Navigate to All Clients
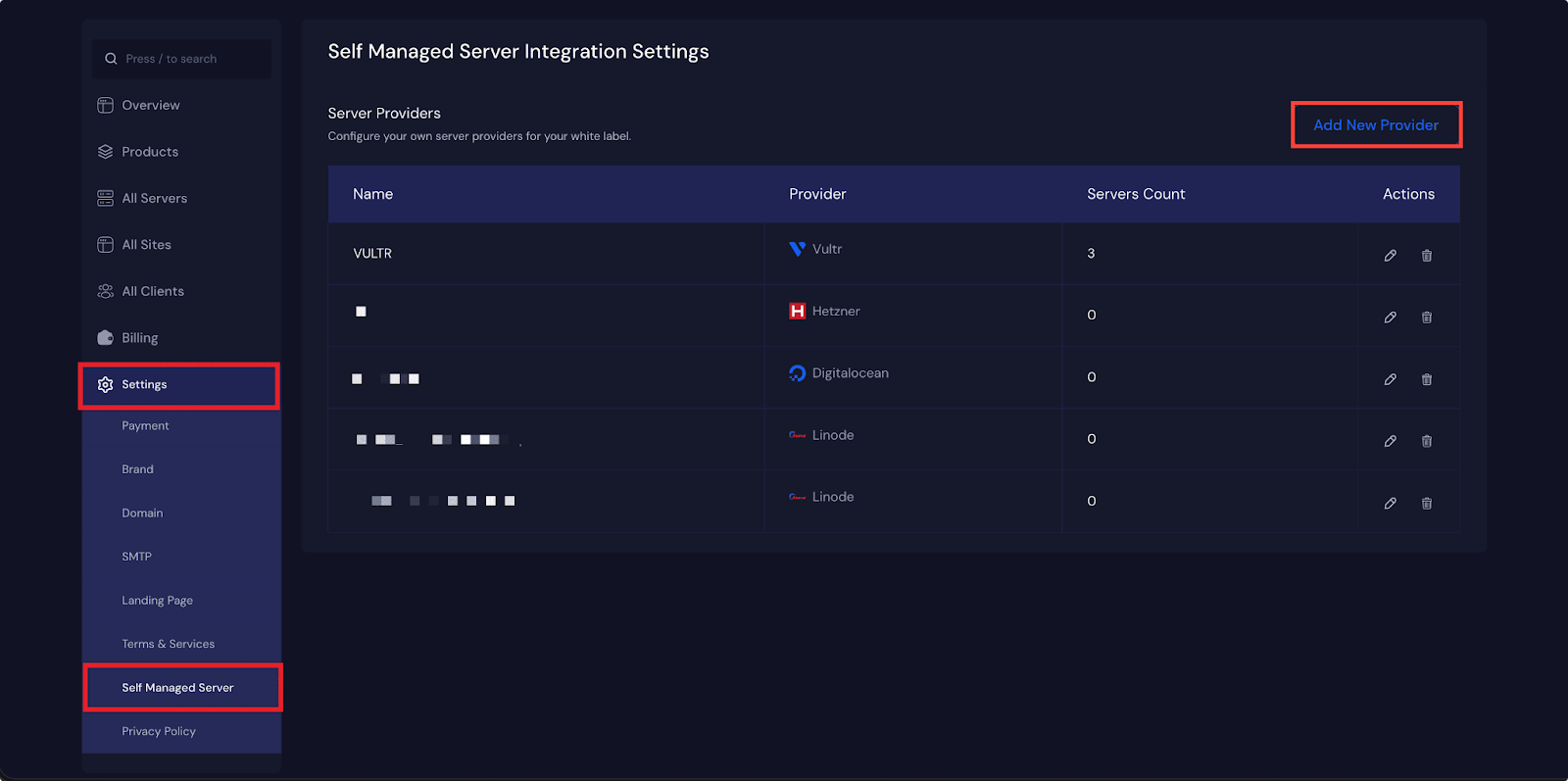This screenshot has width=1568, height=781. point(152,291)
